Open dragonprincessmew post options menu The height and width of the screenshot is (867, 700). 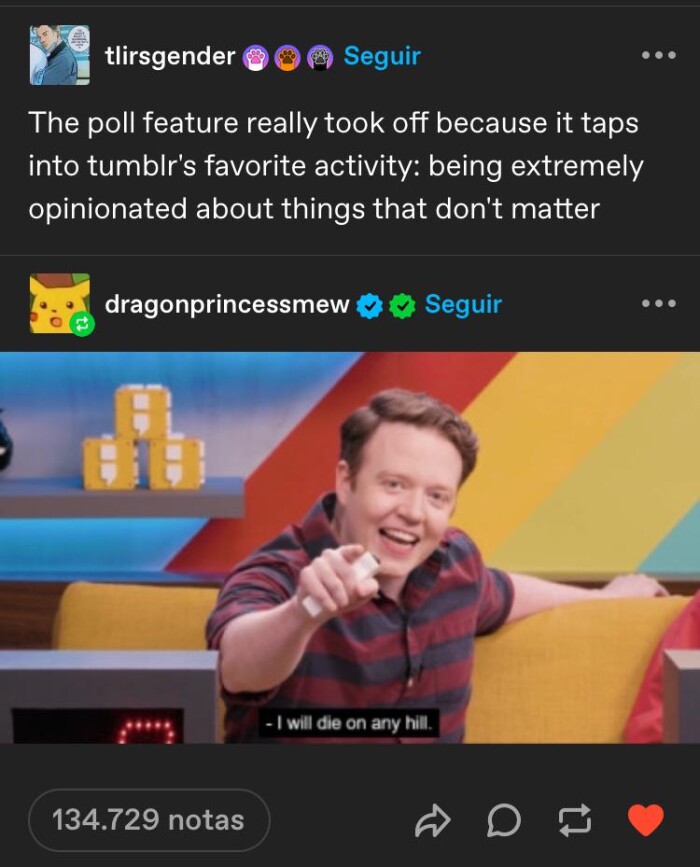pyautogui.click(x=659, y=304)
